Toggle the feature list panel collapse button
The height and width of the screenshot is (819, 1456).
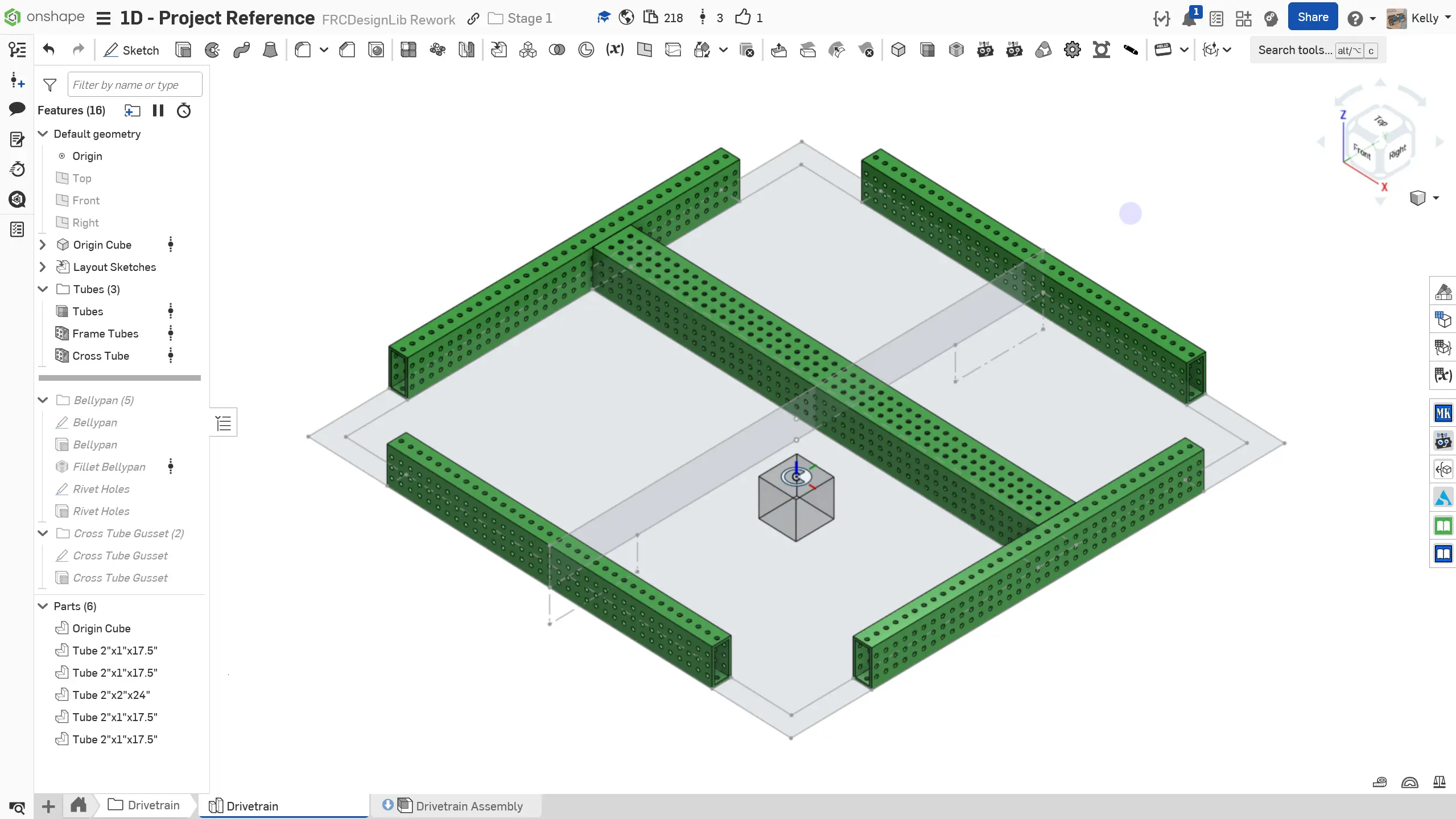224,423
